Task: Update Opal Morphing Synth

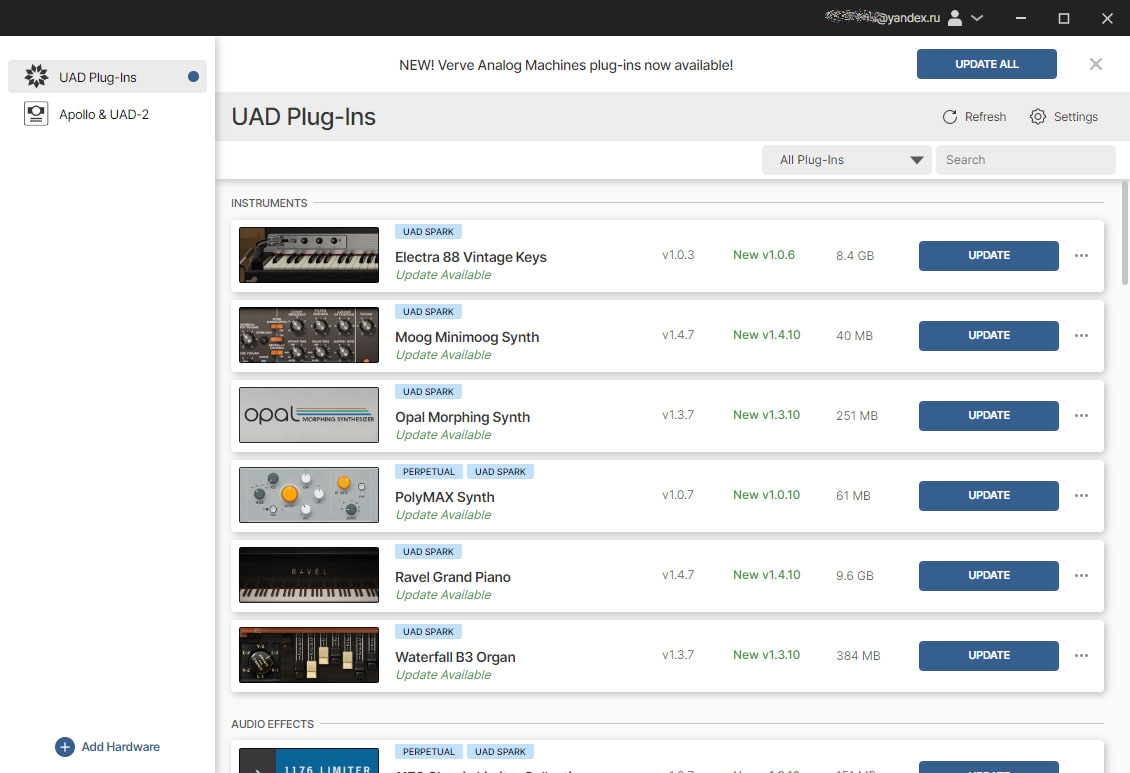Action: tap(989, 416)
